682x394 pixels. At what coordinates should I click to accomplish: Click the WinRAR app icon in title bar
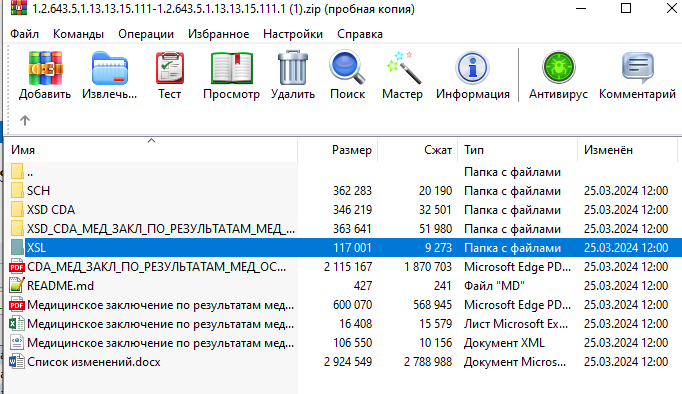pos(19,8)
